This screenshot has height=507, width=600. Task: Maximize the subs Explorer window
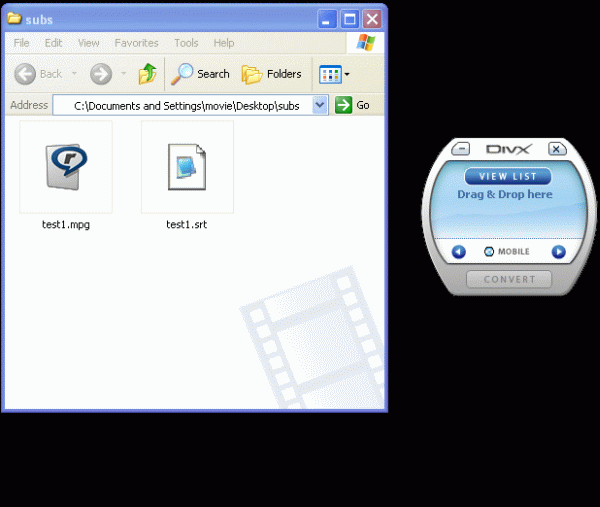[x=350, y=19]
